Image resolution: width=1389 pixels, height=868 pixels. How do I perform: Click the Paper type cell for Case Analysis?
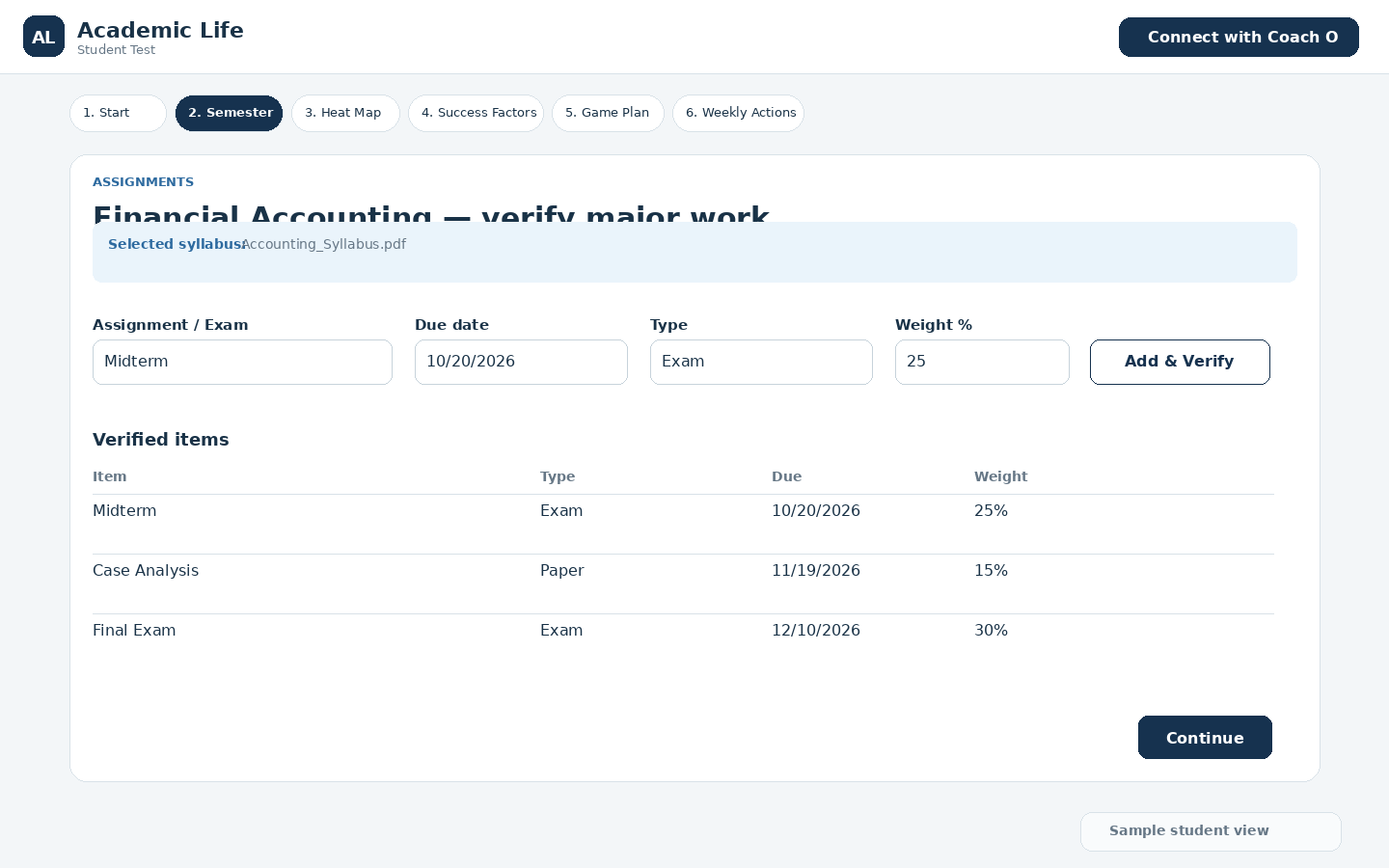[x=562, y=570]
